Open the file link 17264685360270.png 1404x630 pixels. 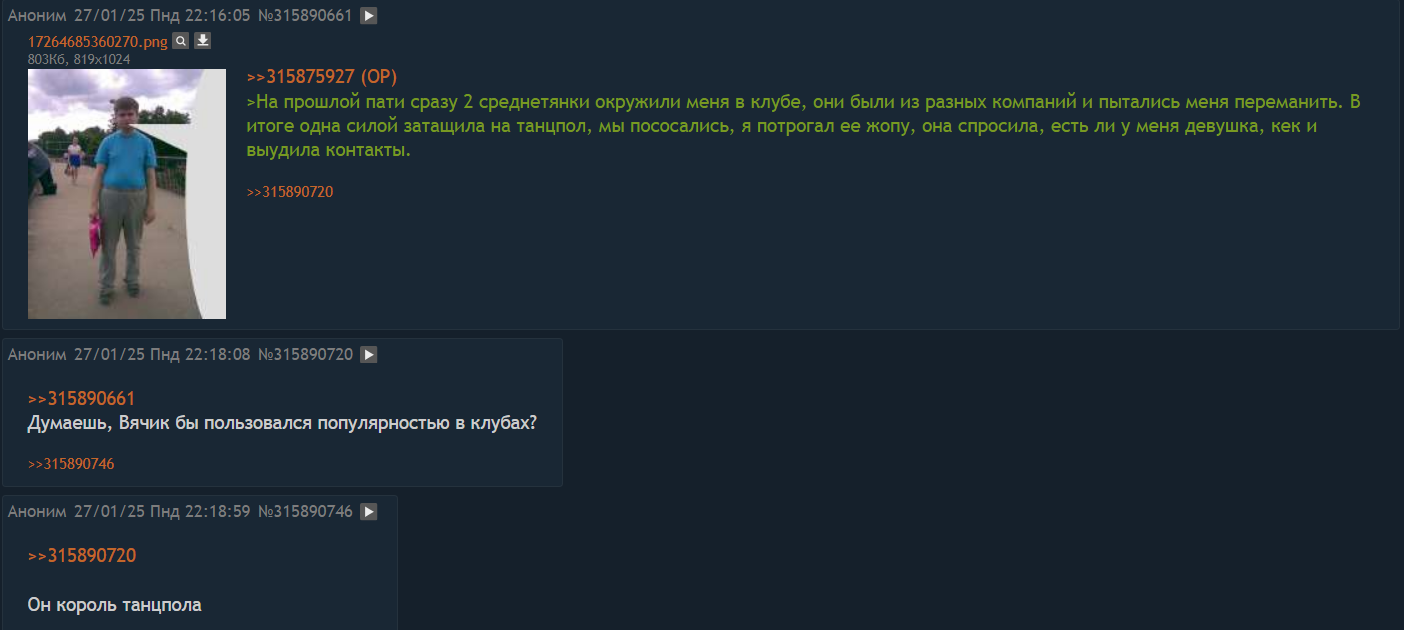97,42
